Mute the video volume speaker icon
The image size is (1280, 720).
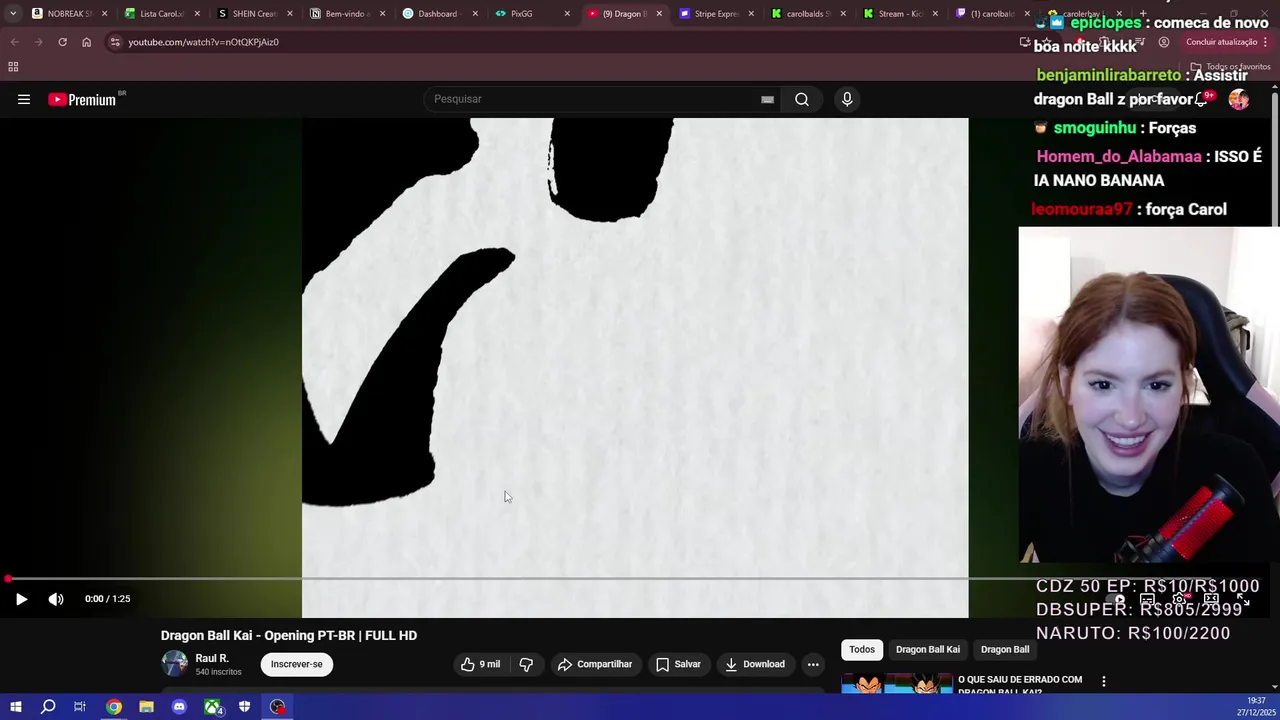click(x=56, y=599)
